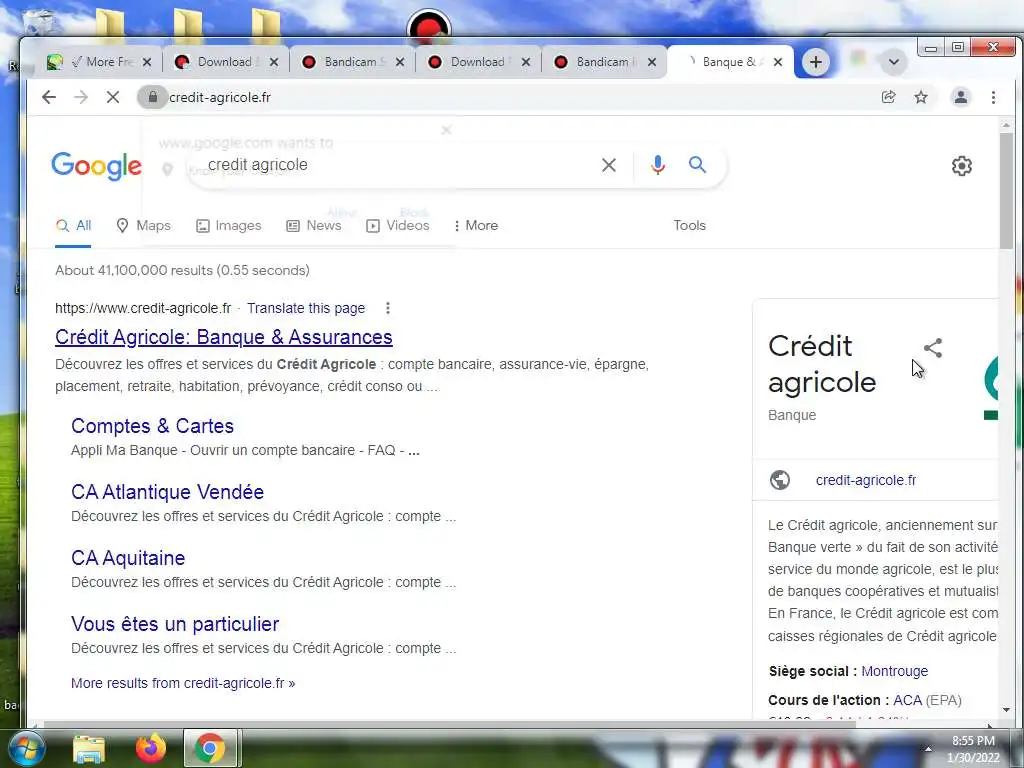Open Chrome's three-dot menu
1024x768 pixels.
(x=993, y=97)
